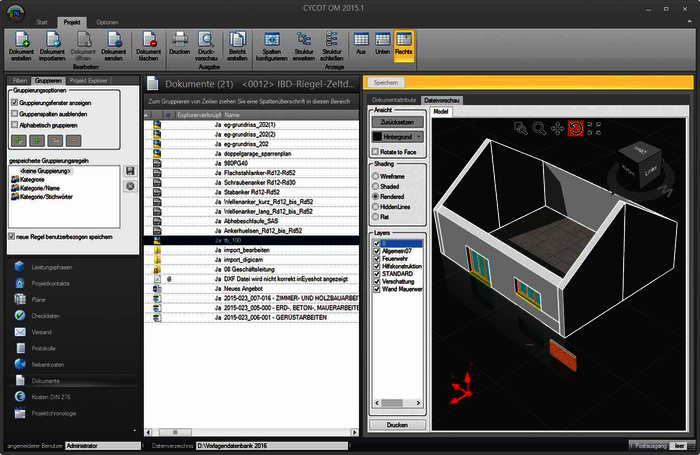This screenshot has height=455, width=700.
Task: Enable Gruppenspalten ausblenden checkbox
Action: click(x=14, y=113)
